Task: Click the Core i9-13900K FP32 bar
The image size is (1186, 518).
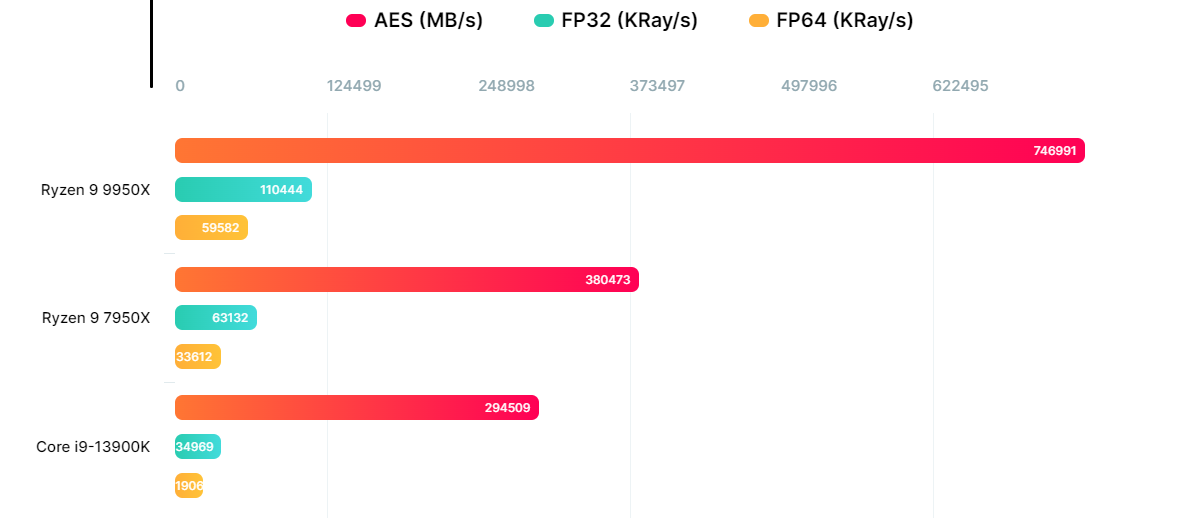Action: 197,447
